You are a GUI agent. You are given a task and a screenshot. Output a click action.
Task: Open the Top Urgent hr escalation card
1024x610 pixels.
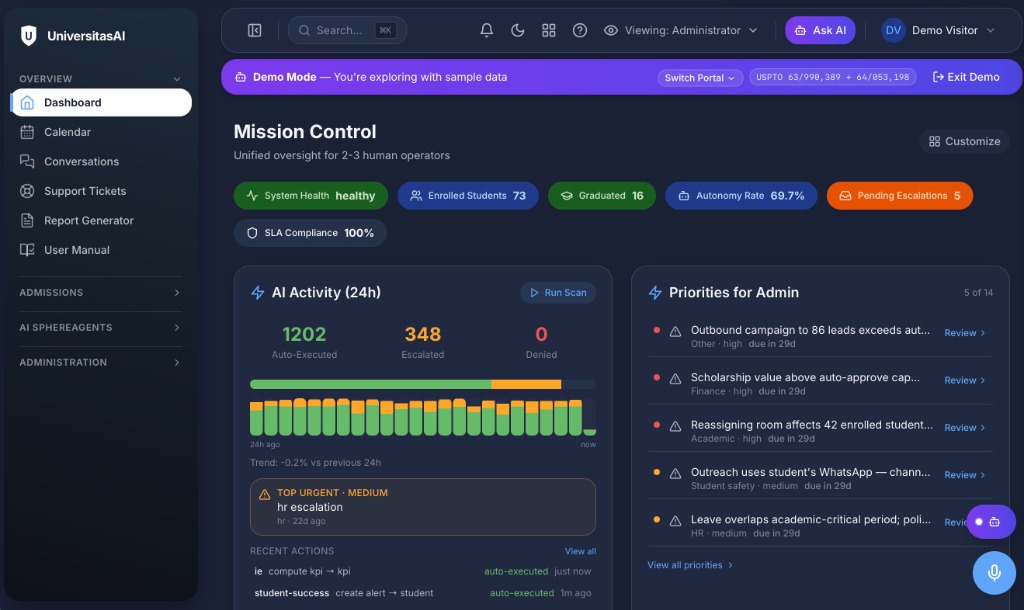point(423,507)
